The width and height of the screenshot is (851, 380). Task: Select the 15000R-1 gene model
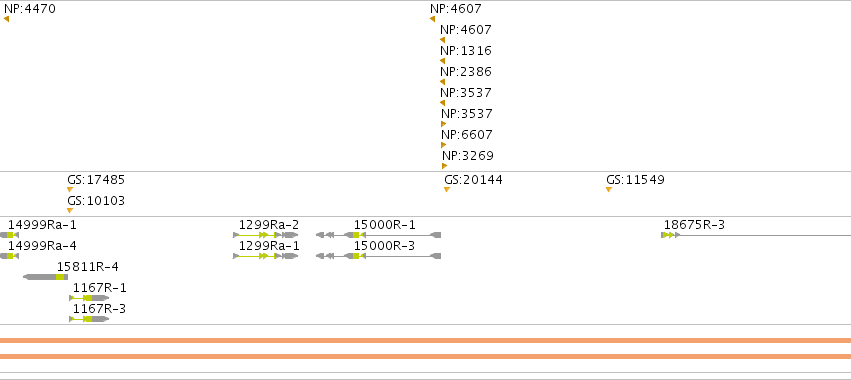[378, 235]
